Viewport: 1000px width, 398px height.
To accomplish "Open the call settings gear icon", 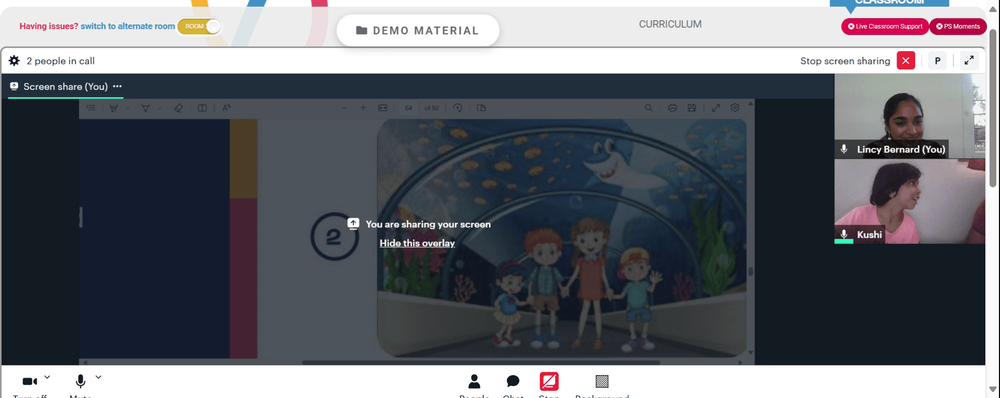I will (14, 61).
